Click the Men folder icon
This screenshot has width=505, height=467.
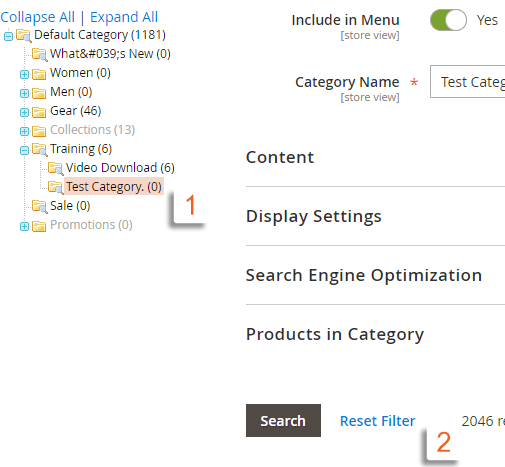(39, 93)
